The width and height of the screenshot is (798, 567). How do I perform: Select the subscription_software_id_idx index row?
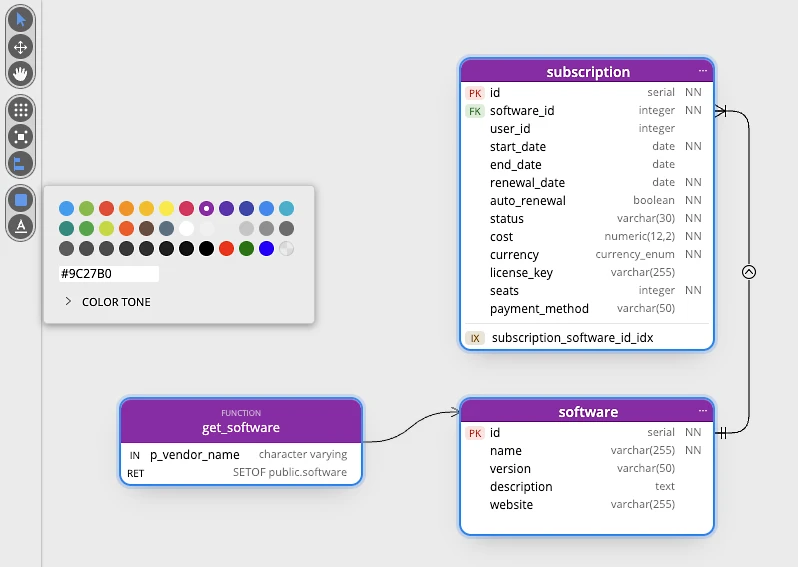point(586,338)
